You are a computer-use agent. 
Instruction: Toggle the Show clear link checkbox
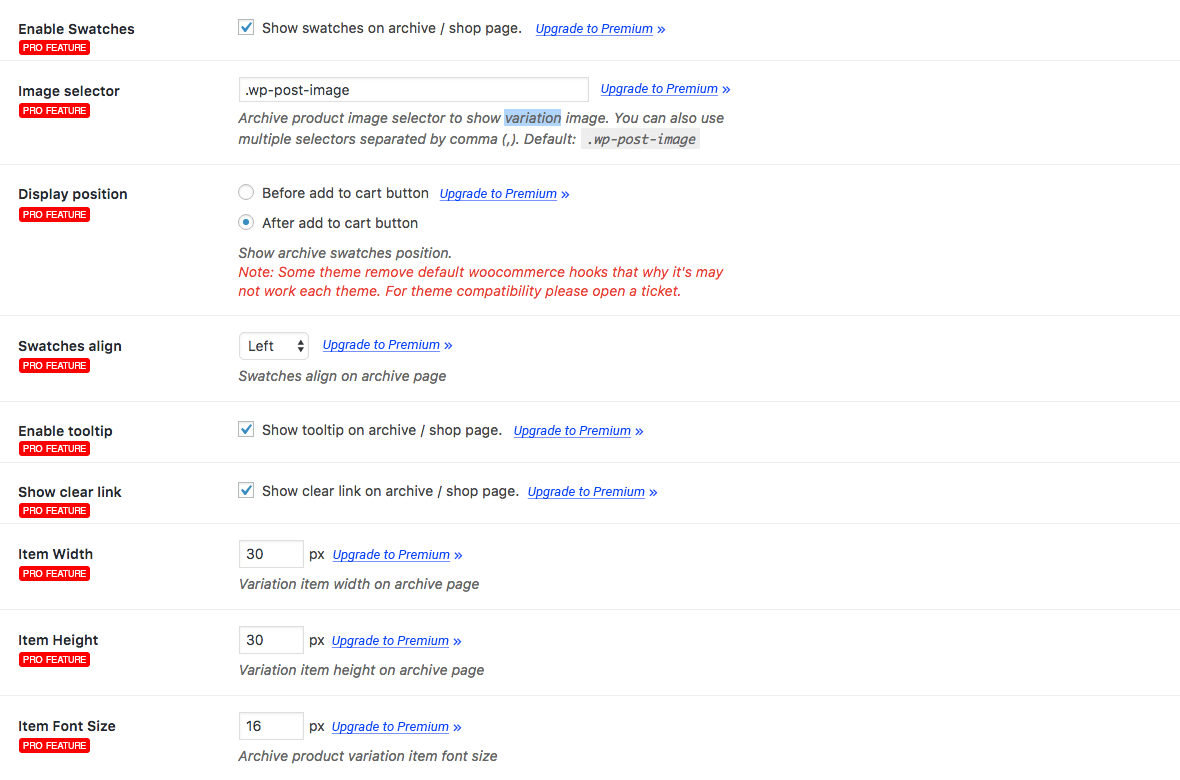[x=246, y=491]
